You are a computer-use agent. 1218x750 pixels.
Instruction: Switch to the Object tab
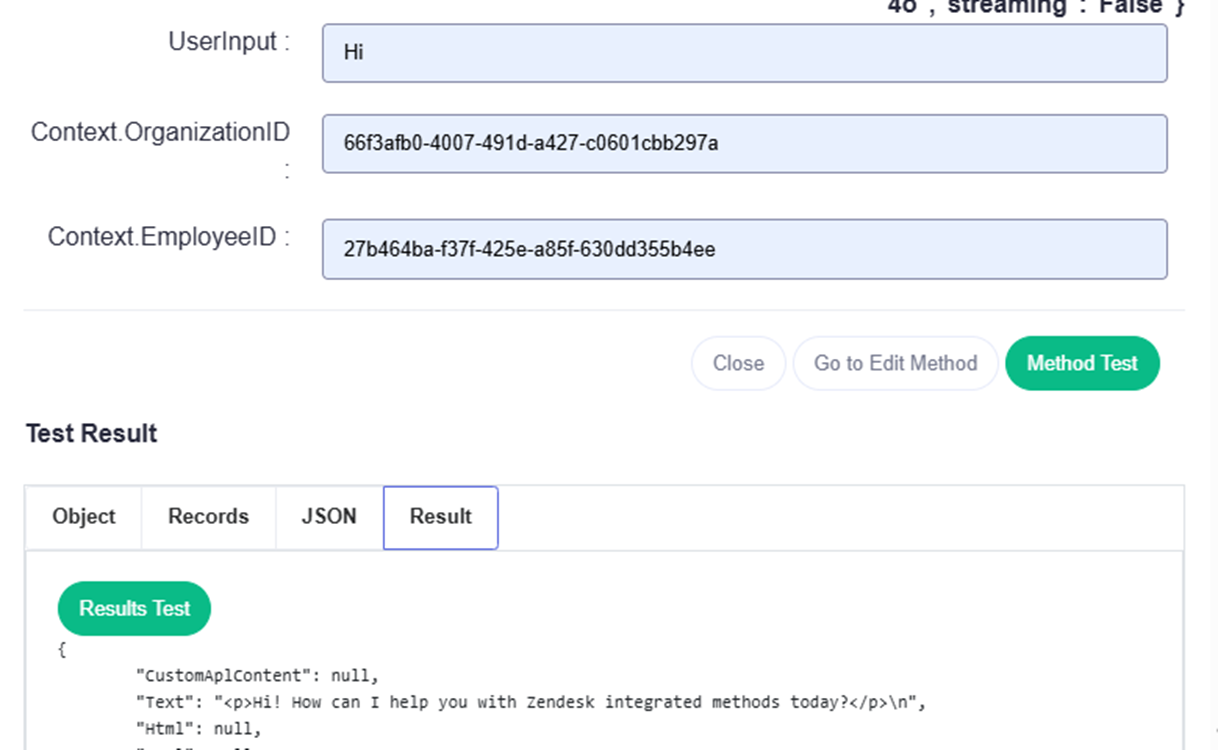84,517
